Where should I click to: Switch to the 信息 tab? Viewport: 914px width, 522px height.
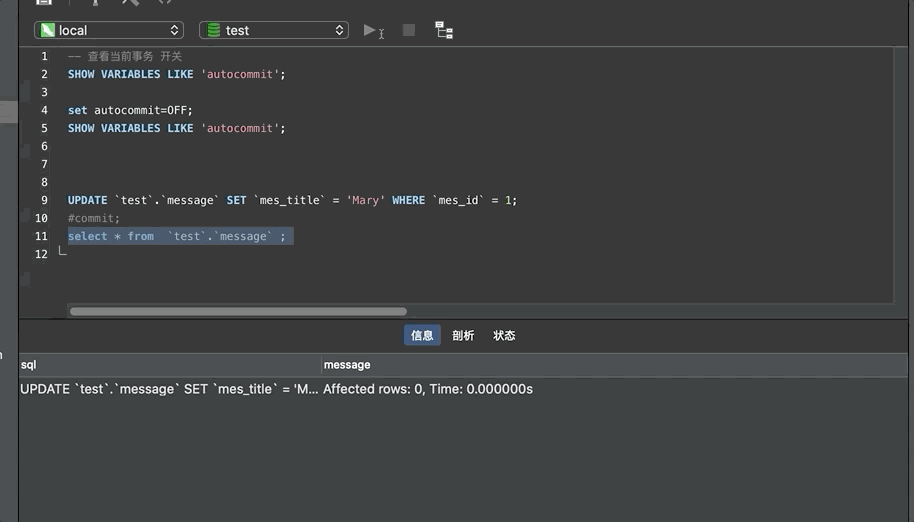pyautogui.click(x=422, y=335)
